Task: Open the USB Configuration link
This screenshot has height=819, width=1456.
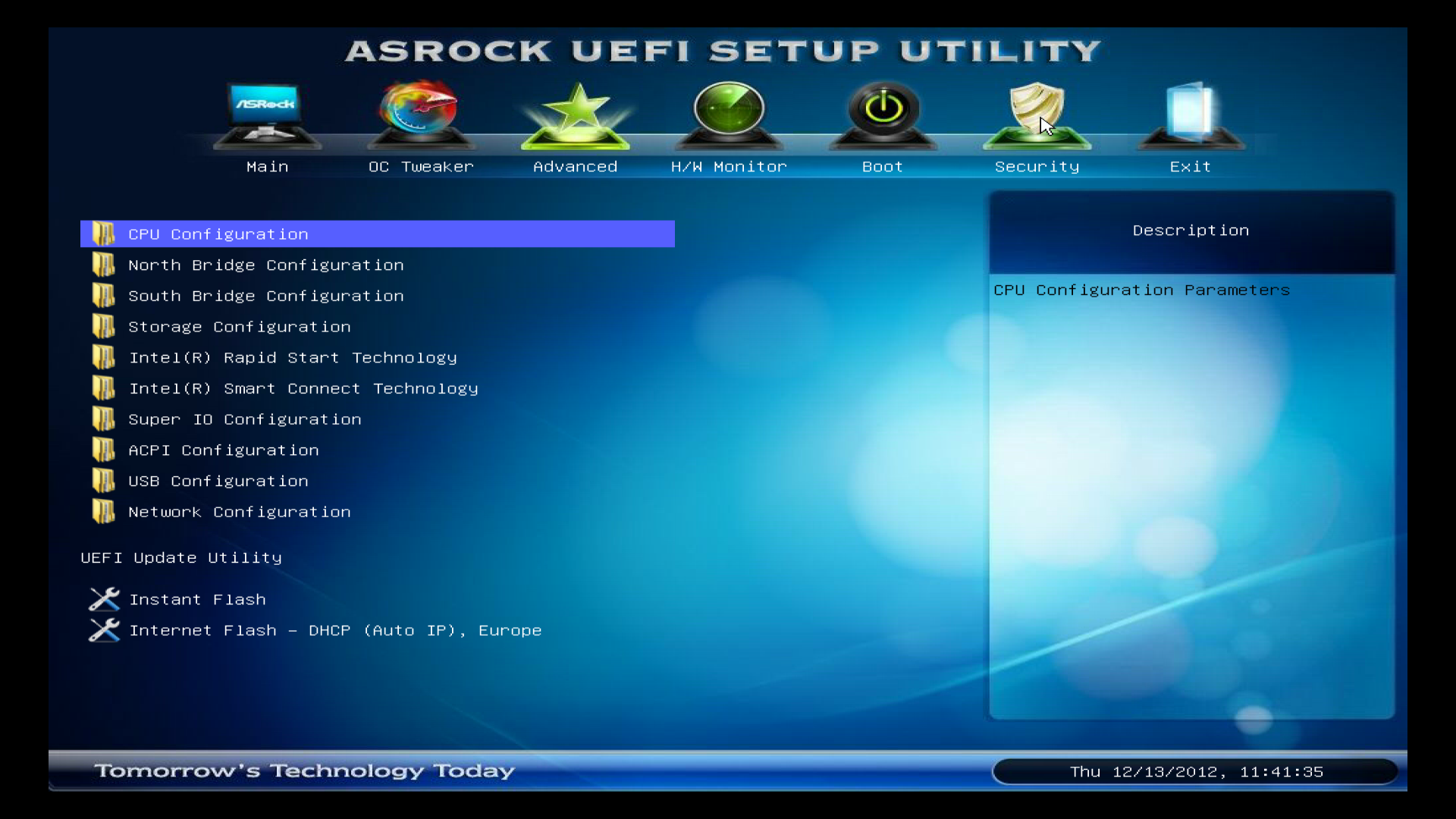Action: [x=218, y=482]
